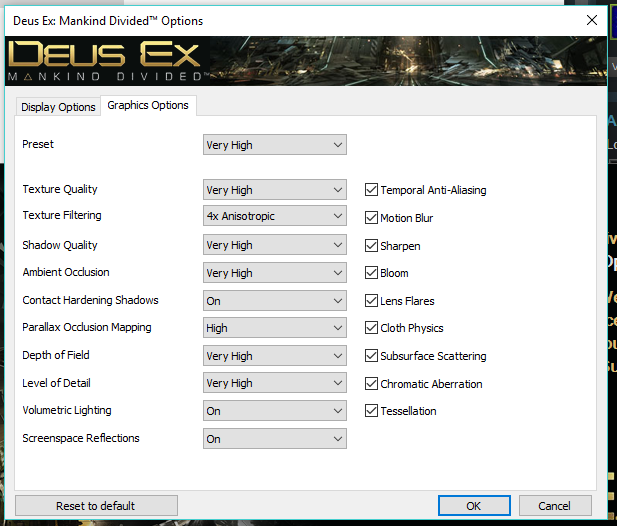Click the Screenspace Reflections label
The image size is (617, 526).
click(81, 438)
